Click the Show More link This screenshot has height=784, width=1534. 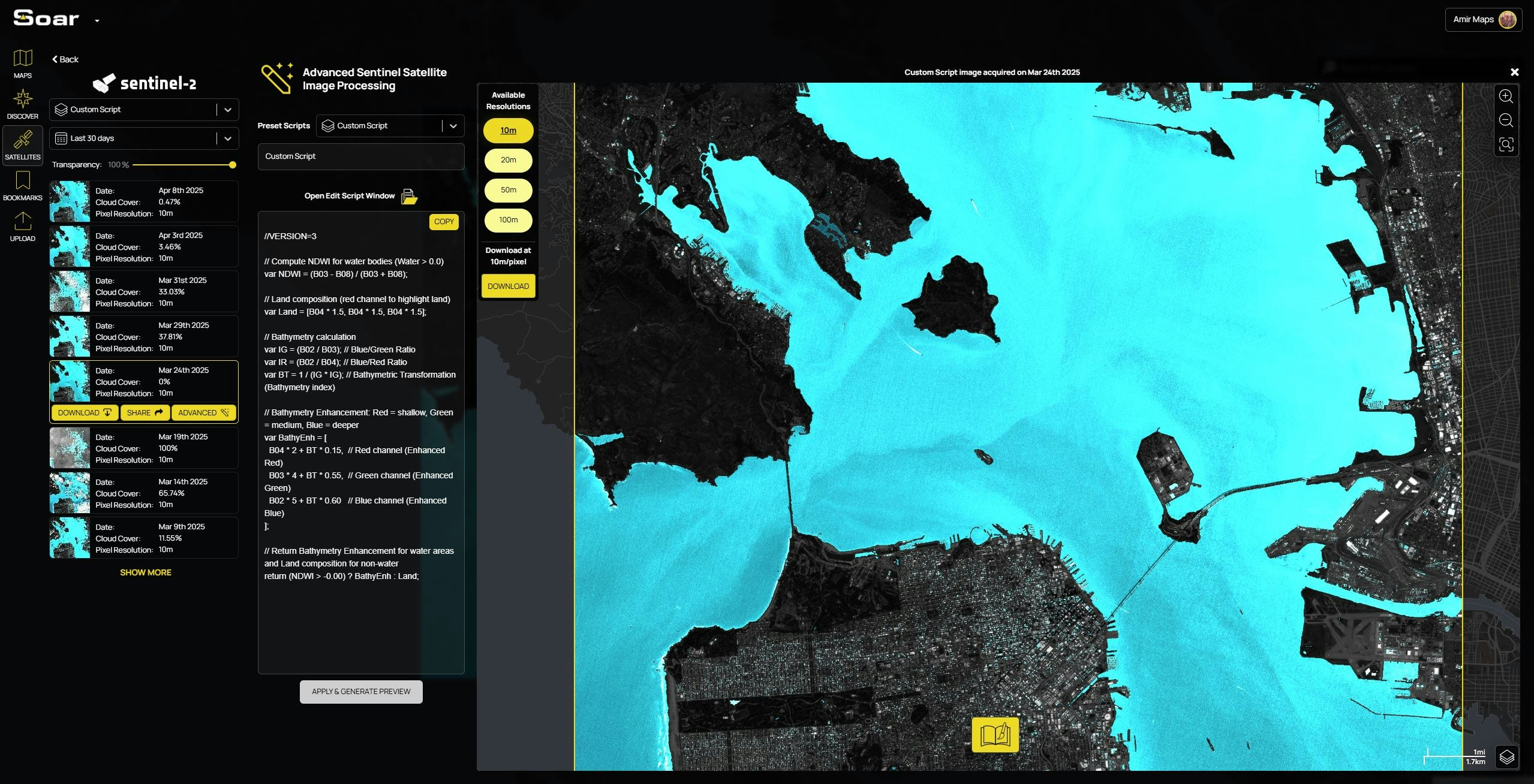click(x=145, y=572)
